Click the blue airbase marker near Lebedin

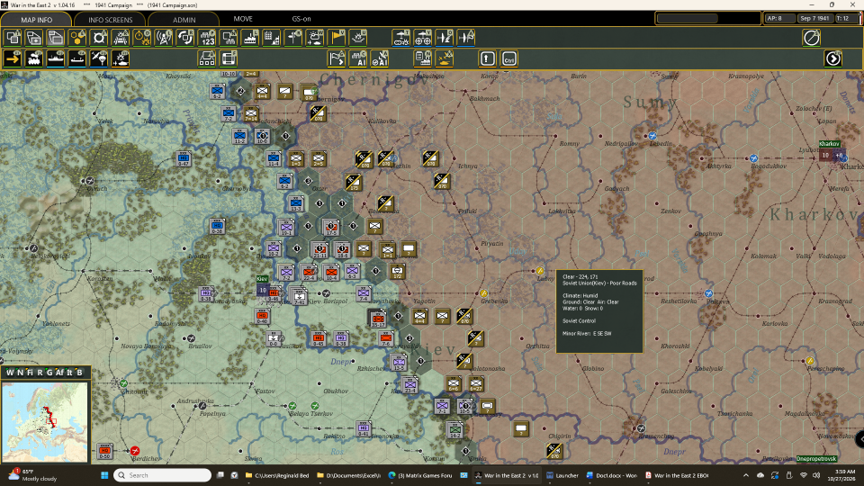pos(652,136)
